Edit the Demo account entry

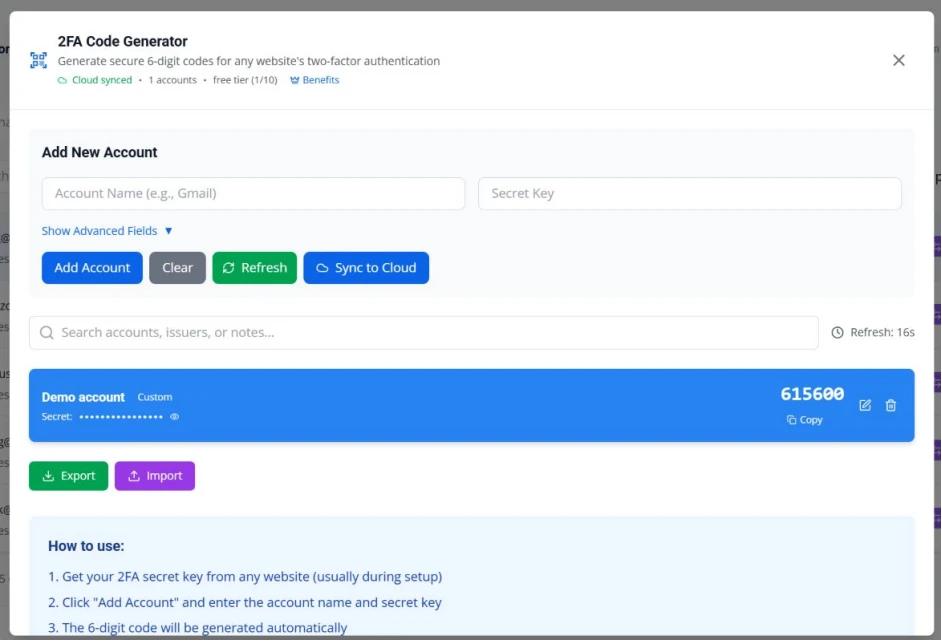click(x=865, y=406)
